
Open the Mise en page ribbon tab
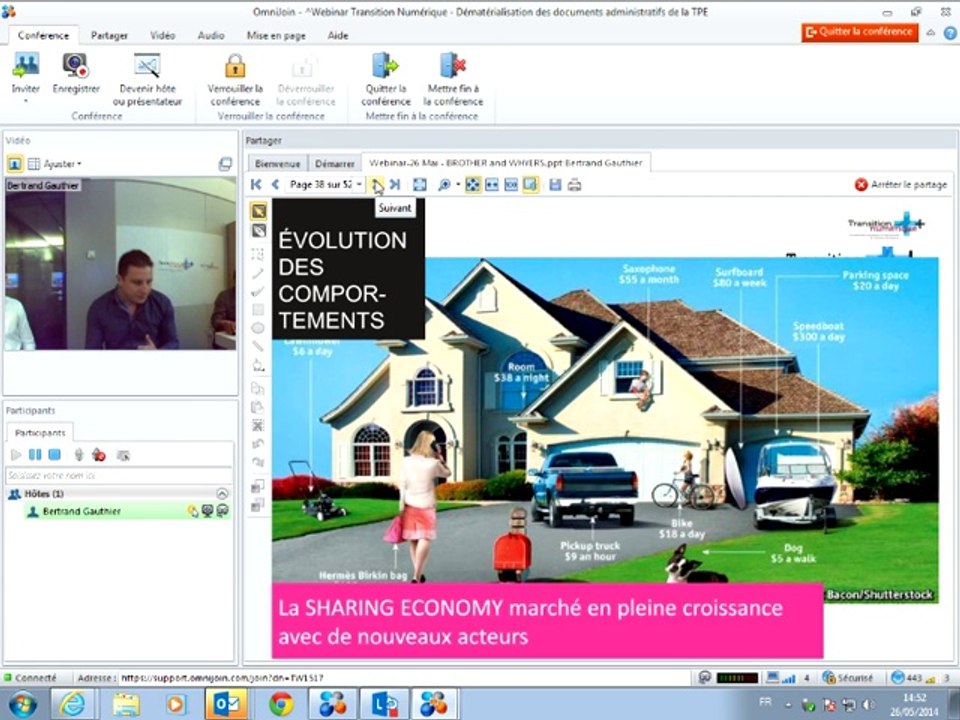pyautogui.click(x=276, y=36)
